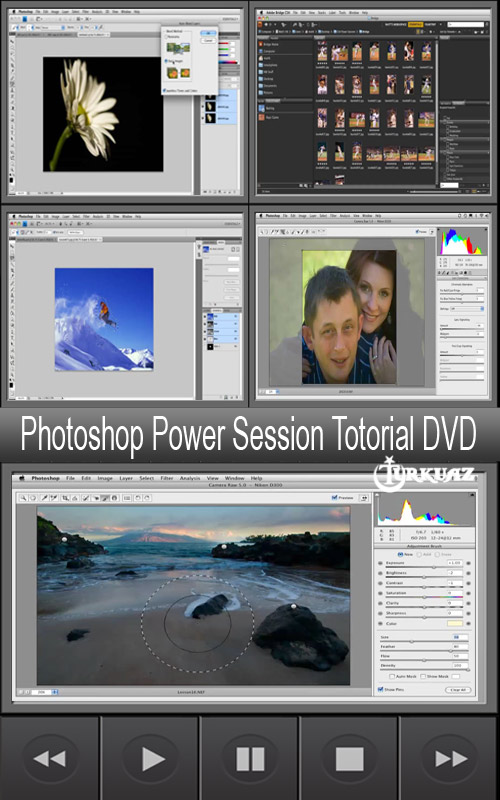Select the New radio button in Adjustment Brush
This screenshot has width=500, height=800.
tap(401, 554)
